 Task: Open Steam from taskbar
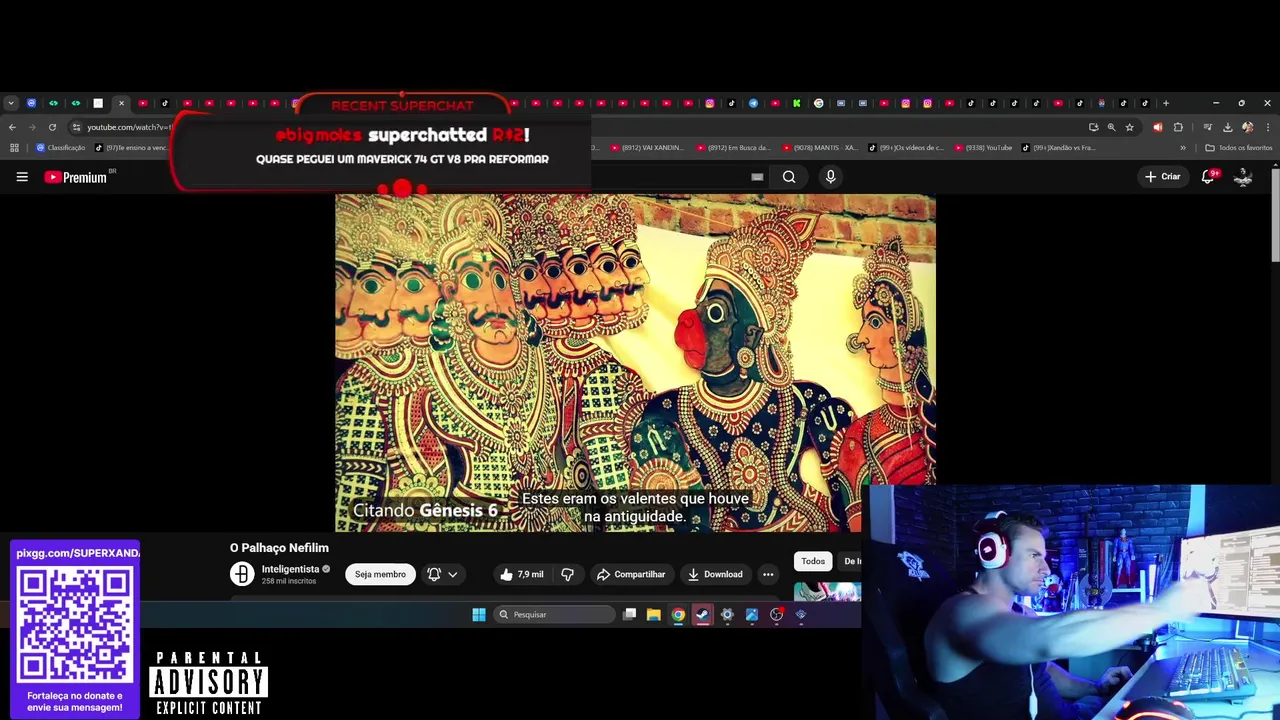[x=703, y=615]
